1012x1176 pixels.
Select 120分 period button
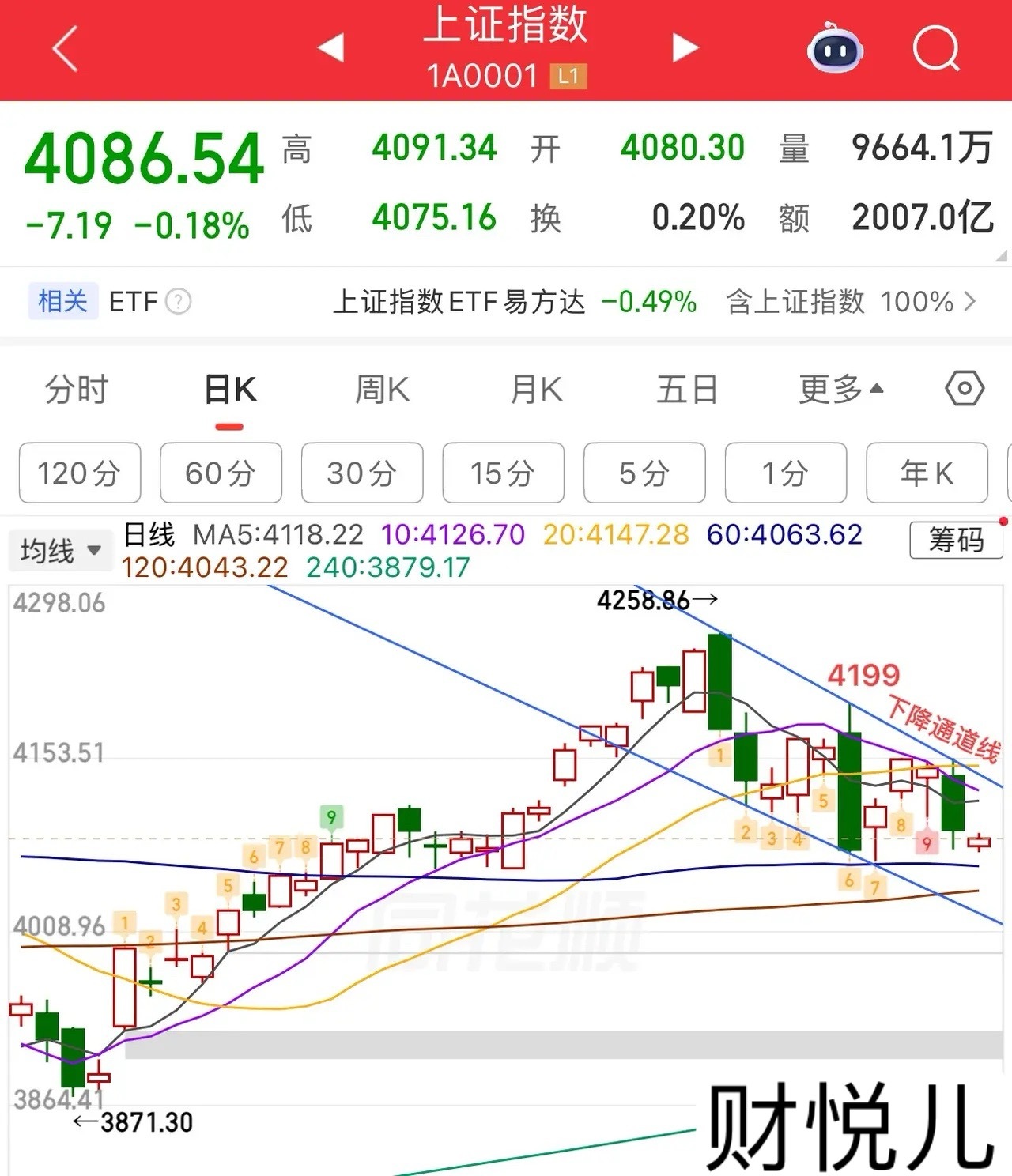80,473
